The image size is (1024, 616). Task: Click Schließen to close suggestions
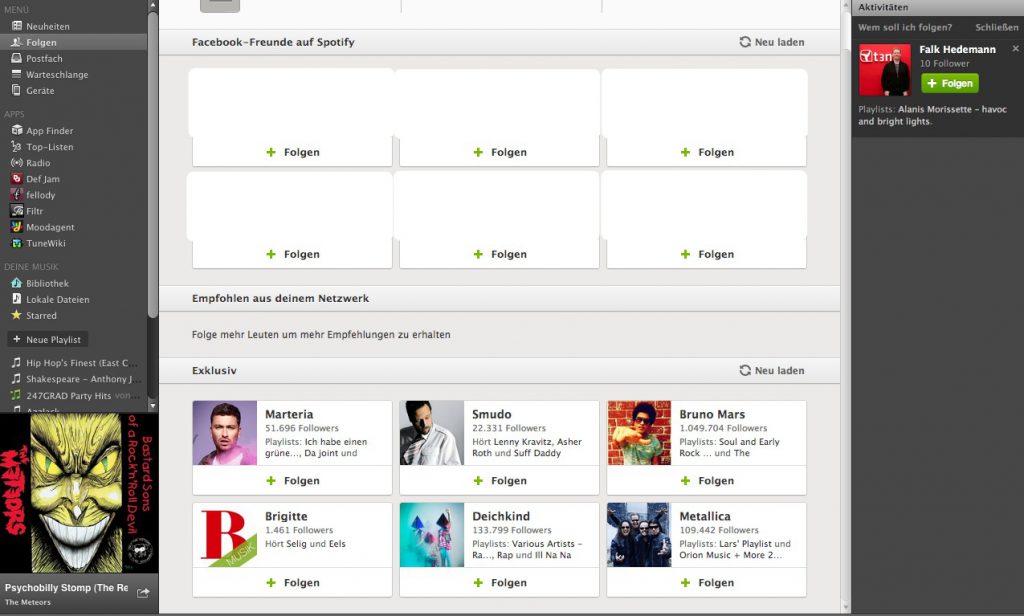click(996, 27)
